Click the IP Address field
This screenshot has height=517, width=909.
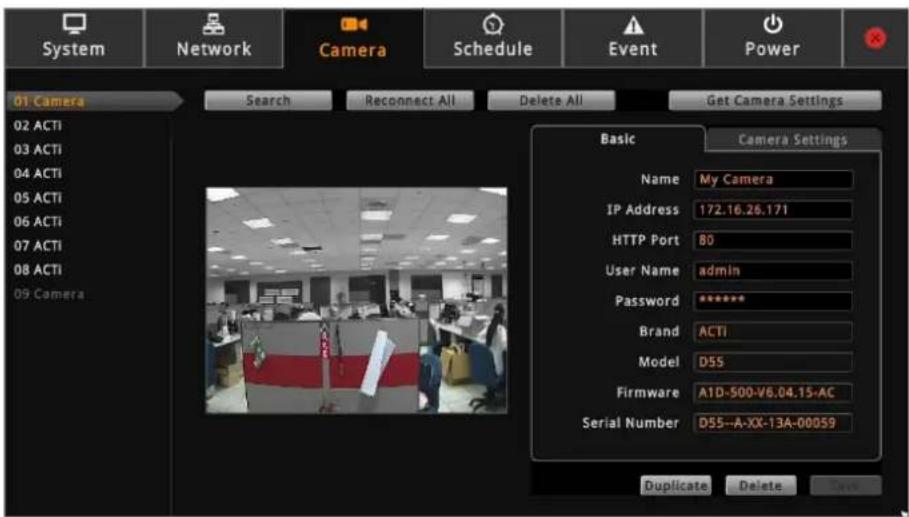(x=773, y=210)
